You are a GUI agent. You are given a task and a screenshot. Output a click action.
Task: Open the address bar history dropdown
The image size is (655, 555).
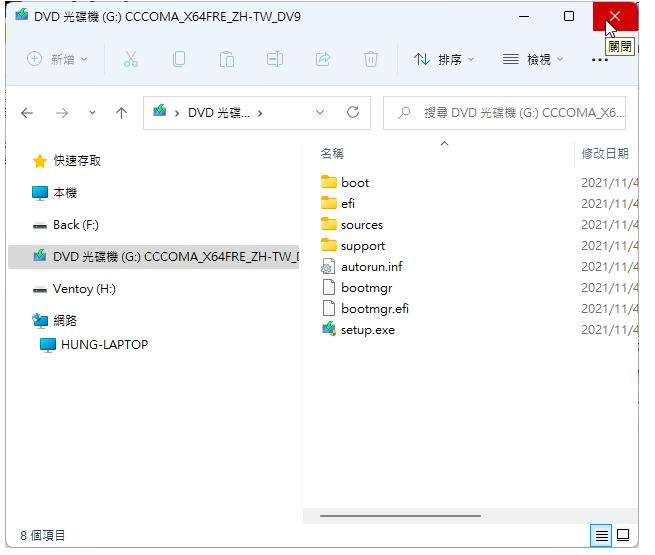click(320, 113)
